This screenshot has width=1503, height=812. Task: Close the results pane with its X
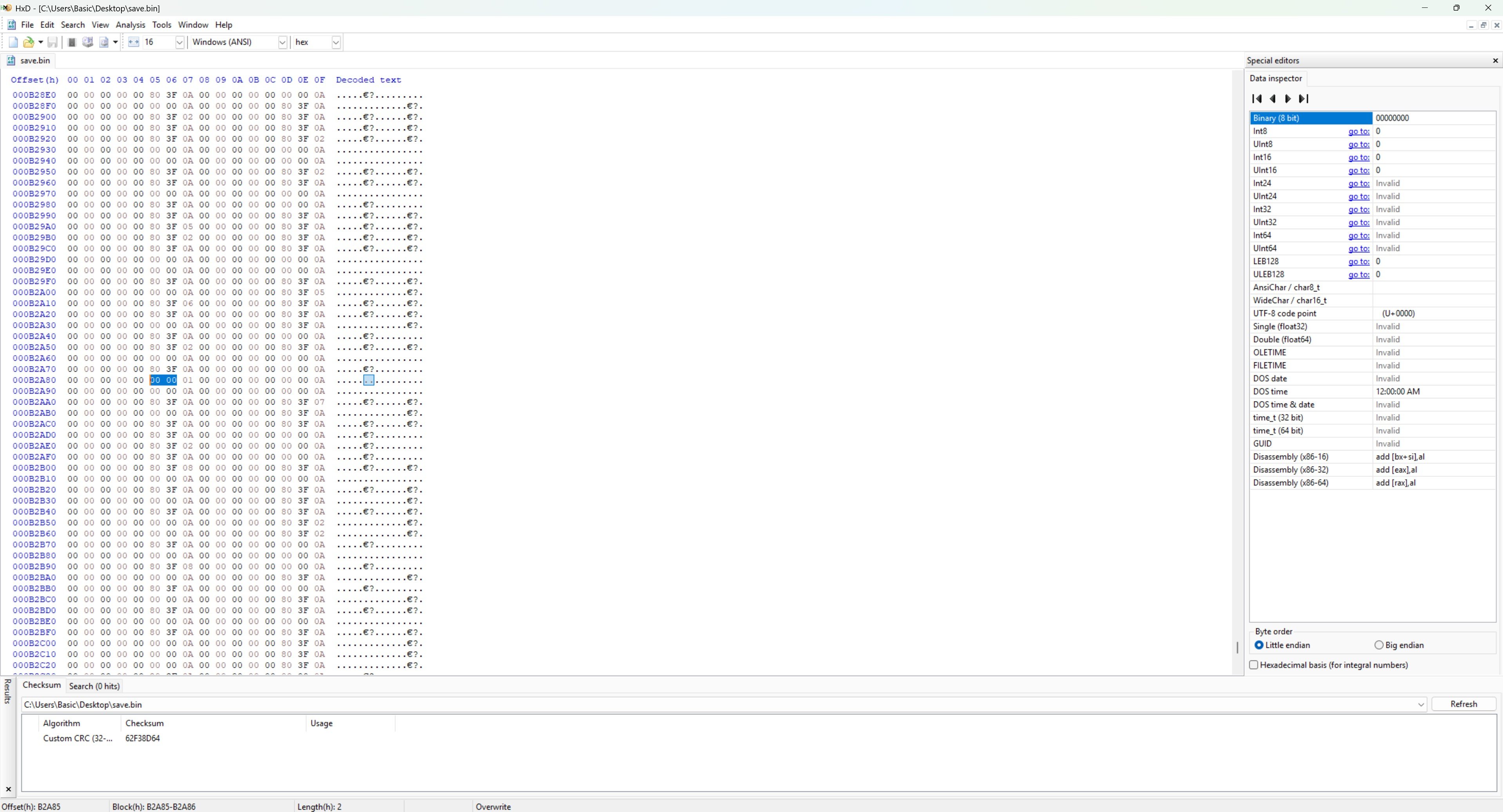coord(8,789)
